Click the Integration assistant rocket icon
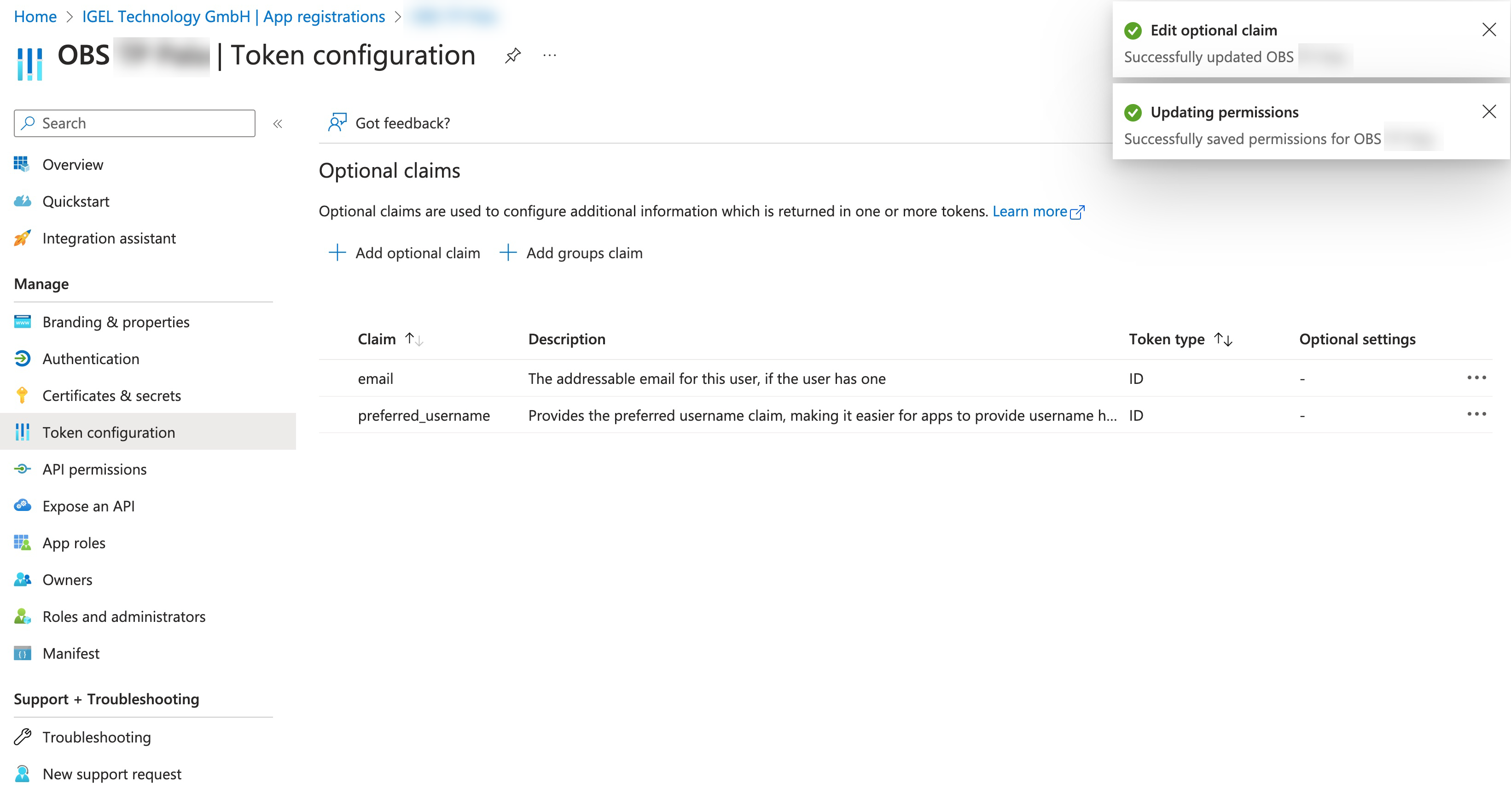 (x=22, y=238)
